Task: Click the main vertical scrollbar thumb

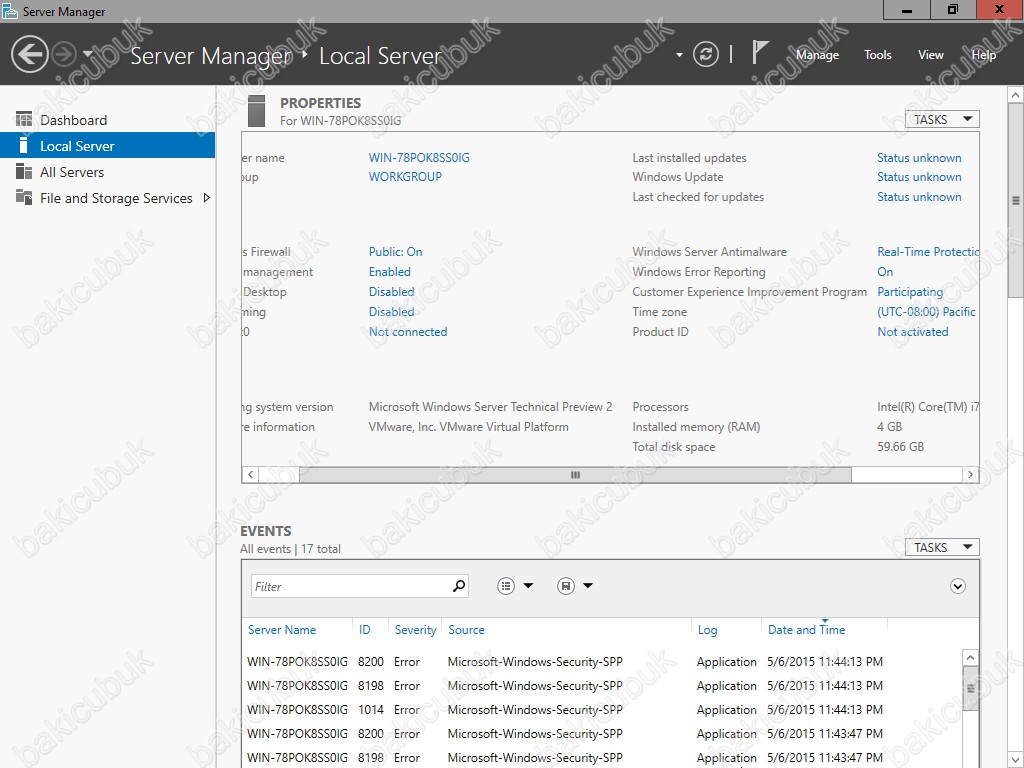Action: (x=1016, y=200)
